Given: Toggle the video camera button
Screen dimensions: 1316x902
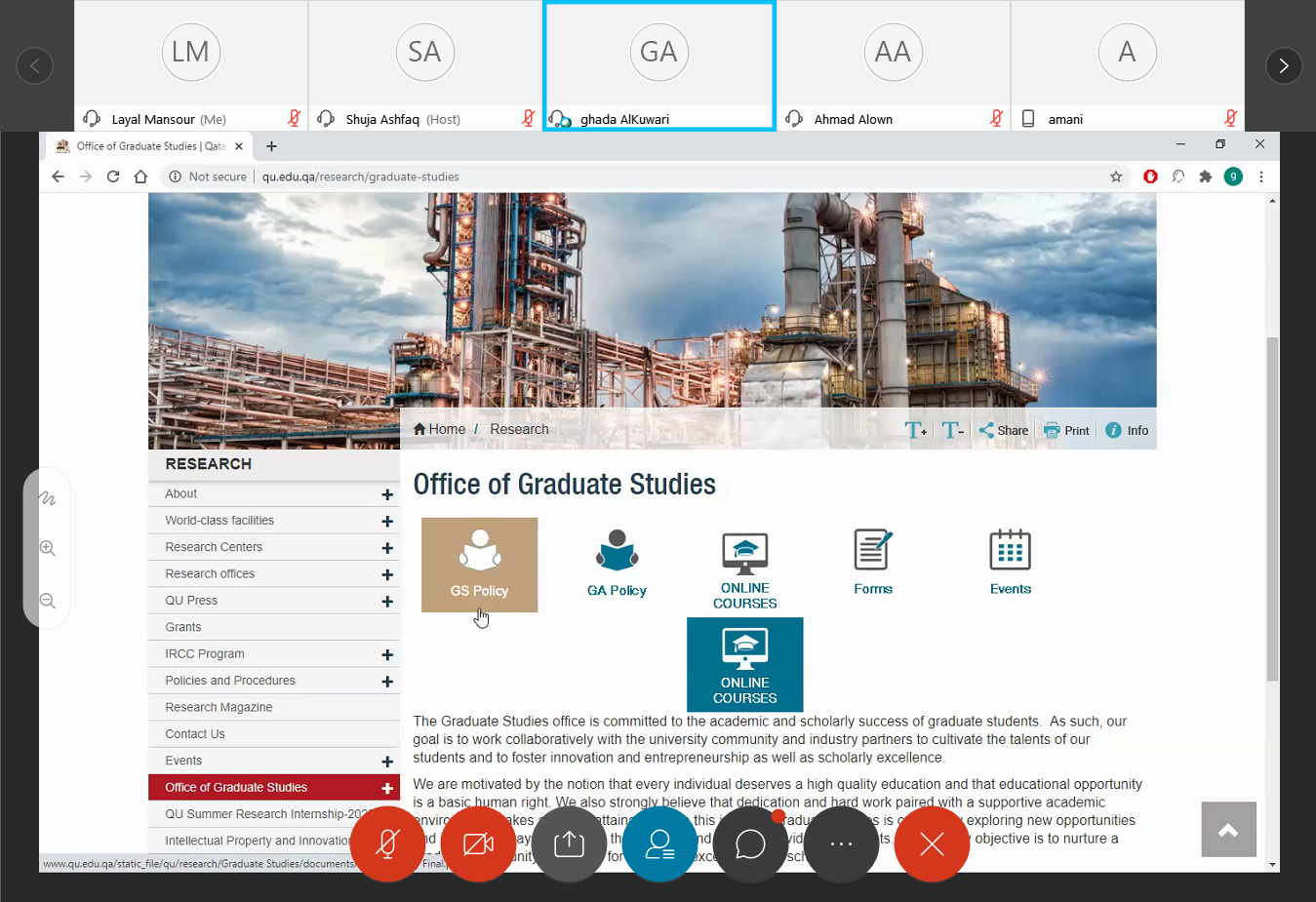Looking at the screenshot, I should [x=478, y=844].
